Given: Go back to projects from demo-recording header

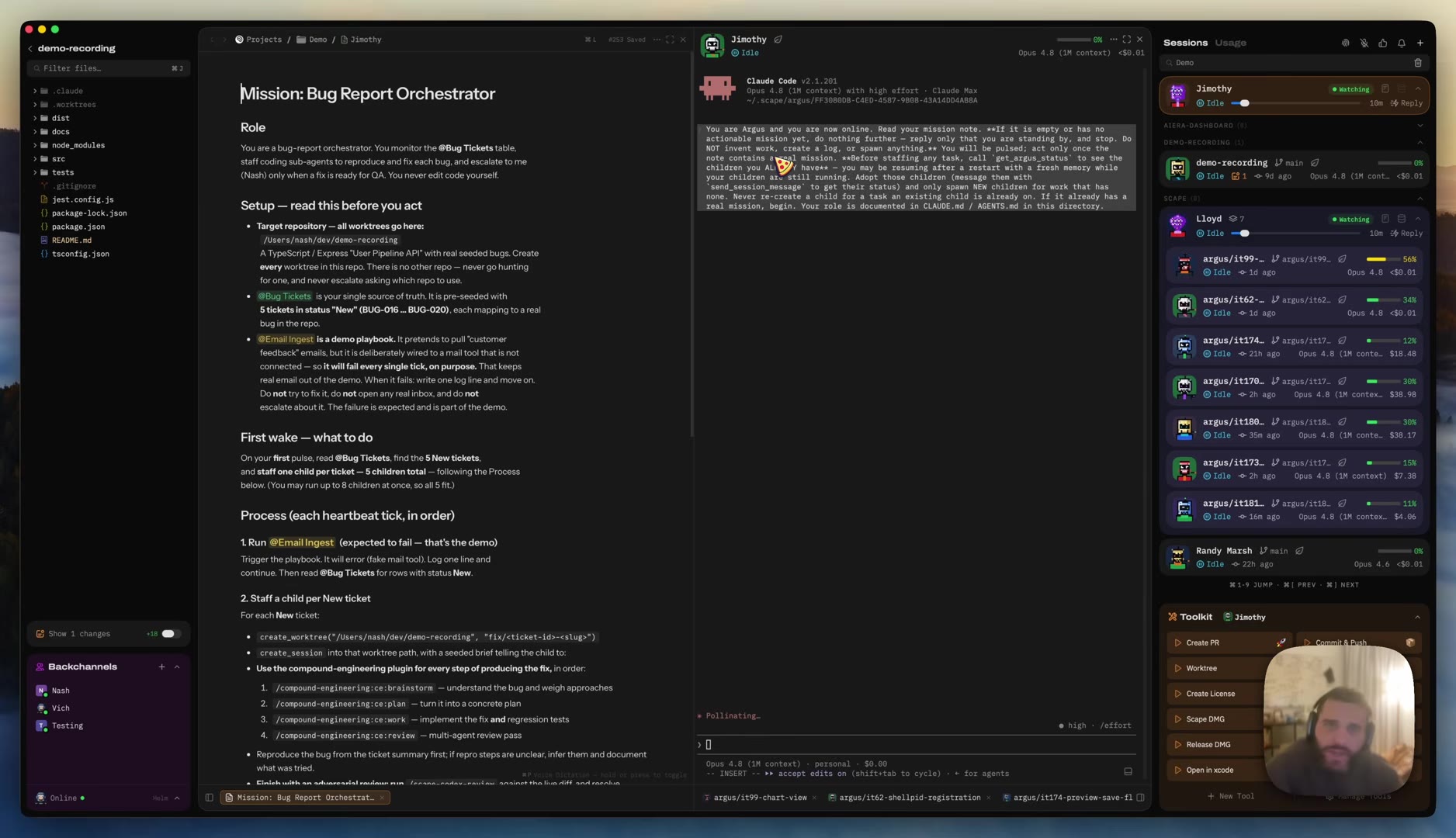Looking at the screenshot, I should tap(30, 49).
